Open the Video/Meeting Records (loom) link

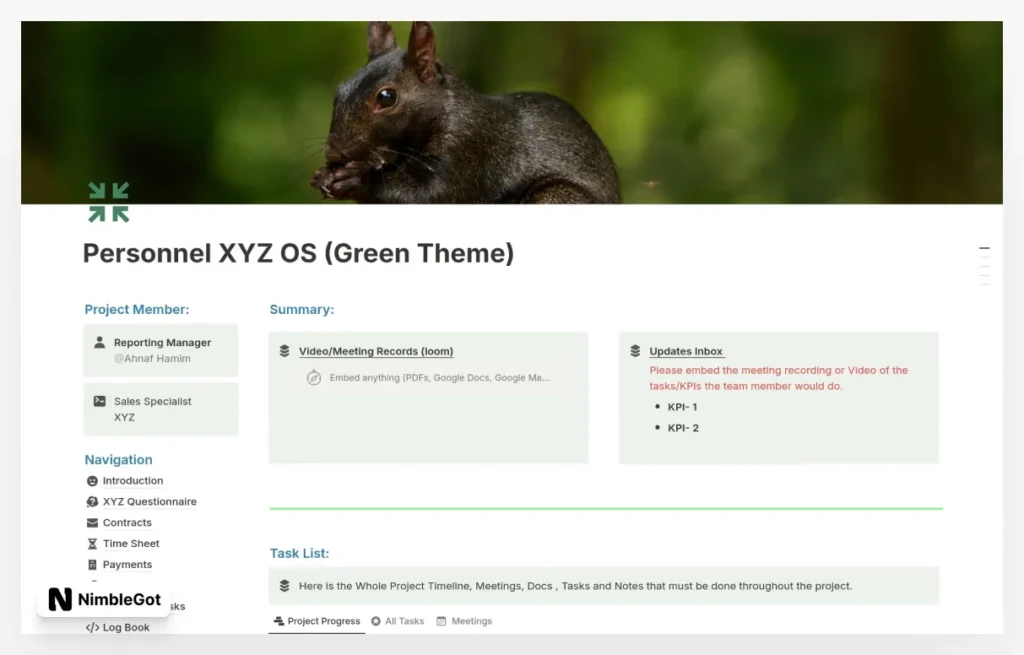tap(375, 351)
